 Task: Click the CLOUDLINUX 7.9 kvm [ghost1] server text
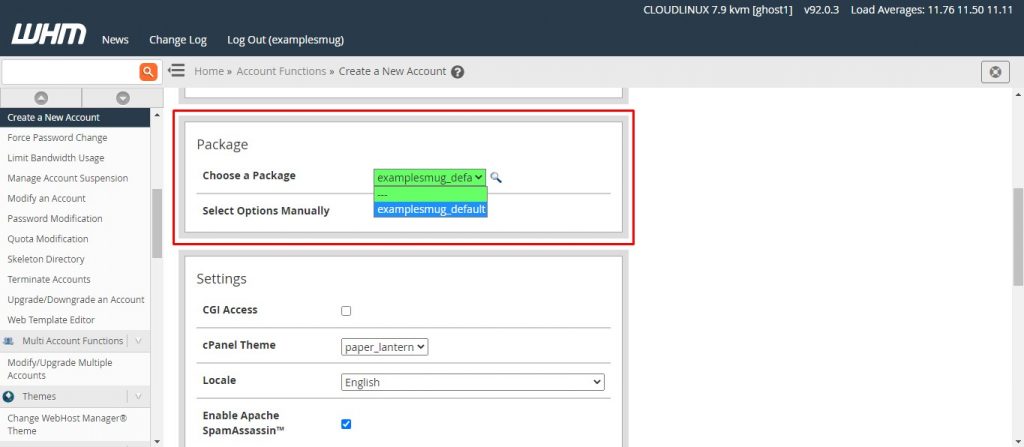pos(718,10)
